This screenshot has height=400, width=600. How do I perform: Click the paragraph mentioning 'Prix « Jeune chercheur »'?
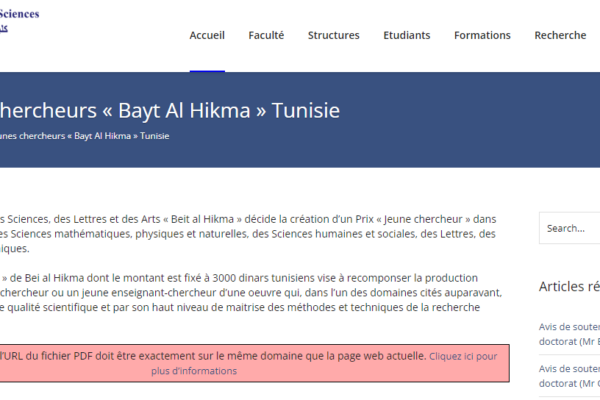[x=248, y=233]
